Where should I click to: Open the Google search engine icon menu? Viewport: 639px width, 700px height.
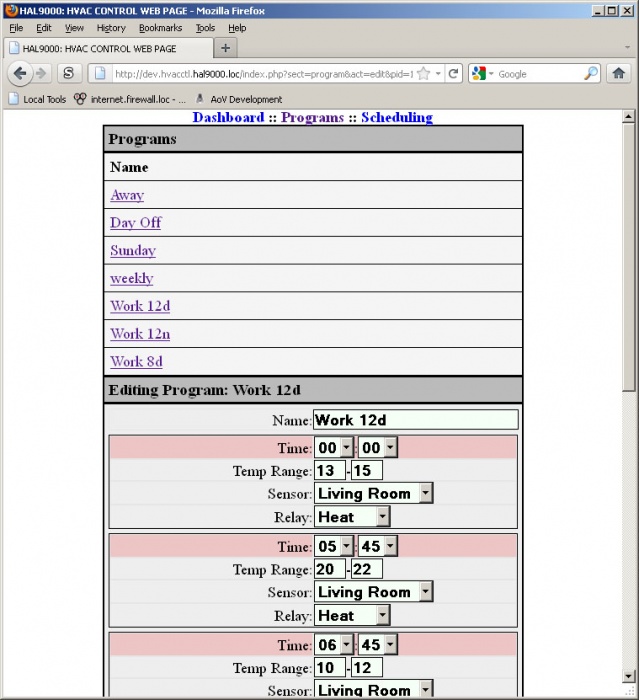[x=482, y=74]
